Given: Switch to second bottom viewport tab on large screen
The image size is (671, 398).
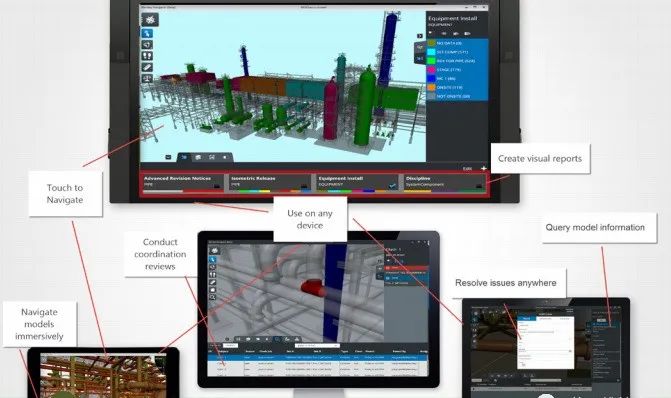Looking at the screenshot, I should click(197, 157).
